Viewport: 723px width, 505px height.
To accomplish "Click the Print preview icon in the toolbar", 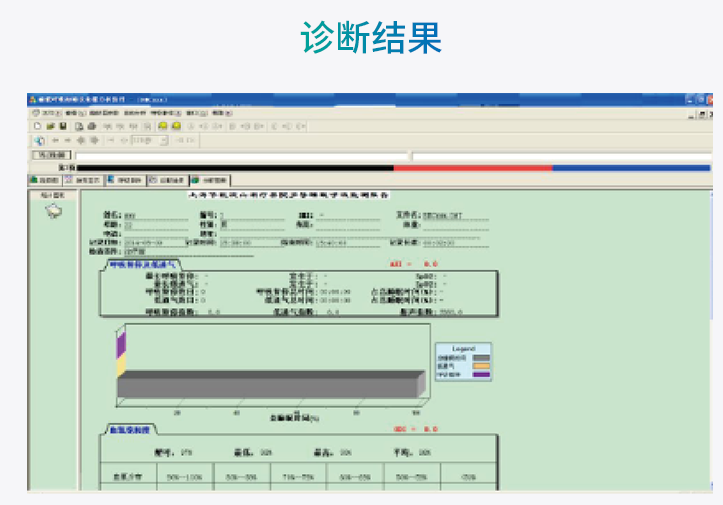I will (79, 126).
